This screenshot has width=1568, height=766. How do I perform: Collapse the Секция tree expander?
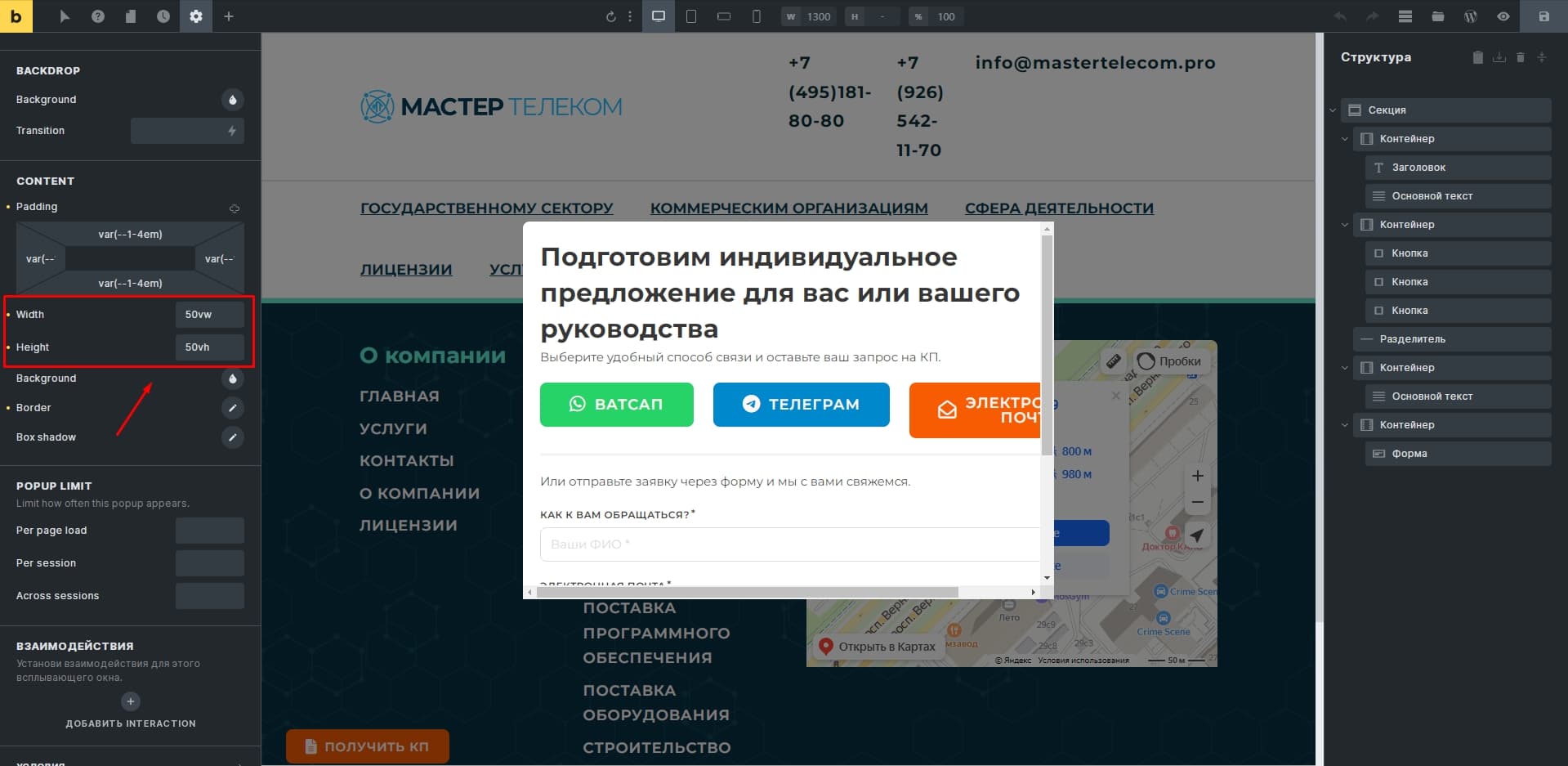coord(1333,110)
